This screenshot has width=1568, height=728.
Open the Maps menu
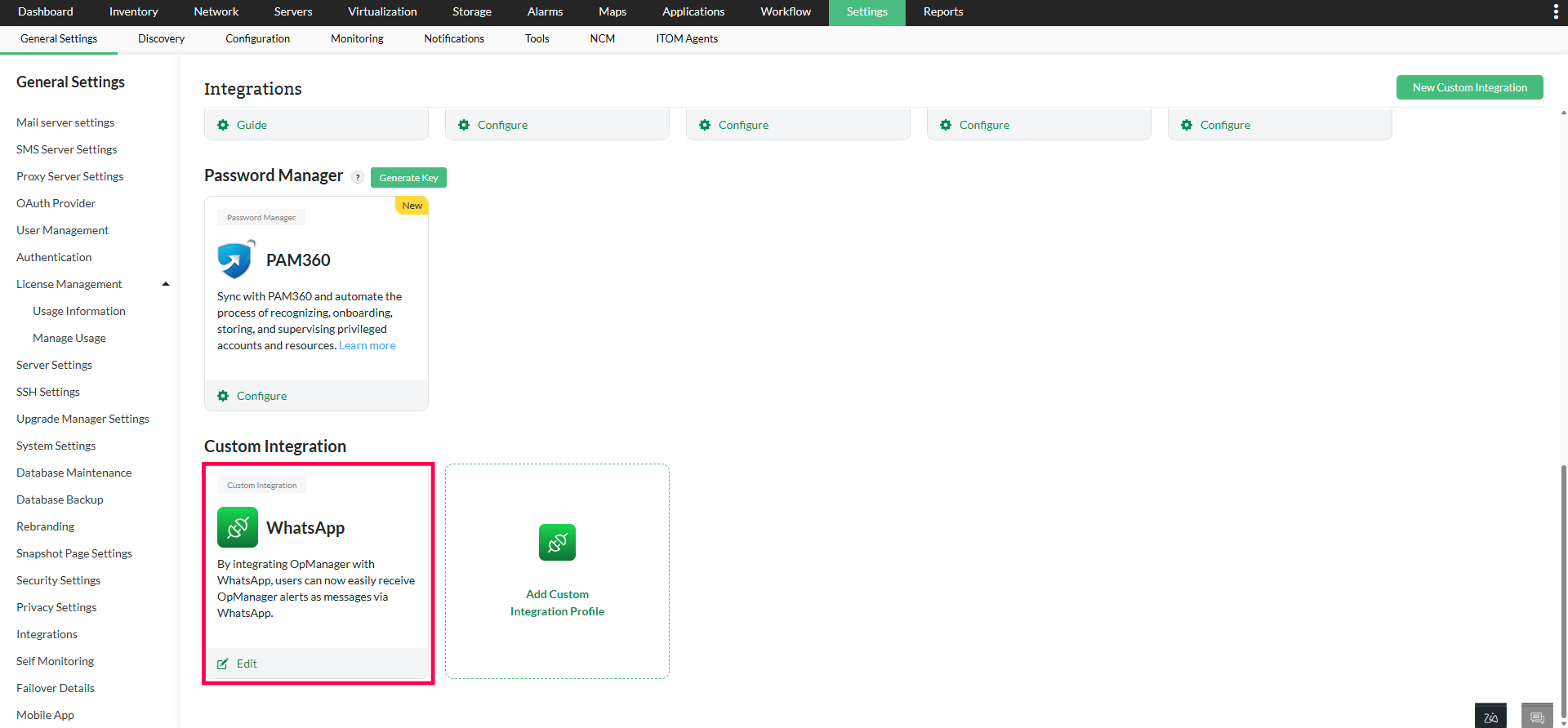pos(612,12)
